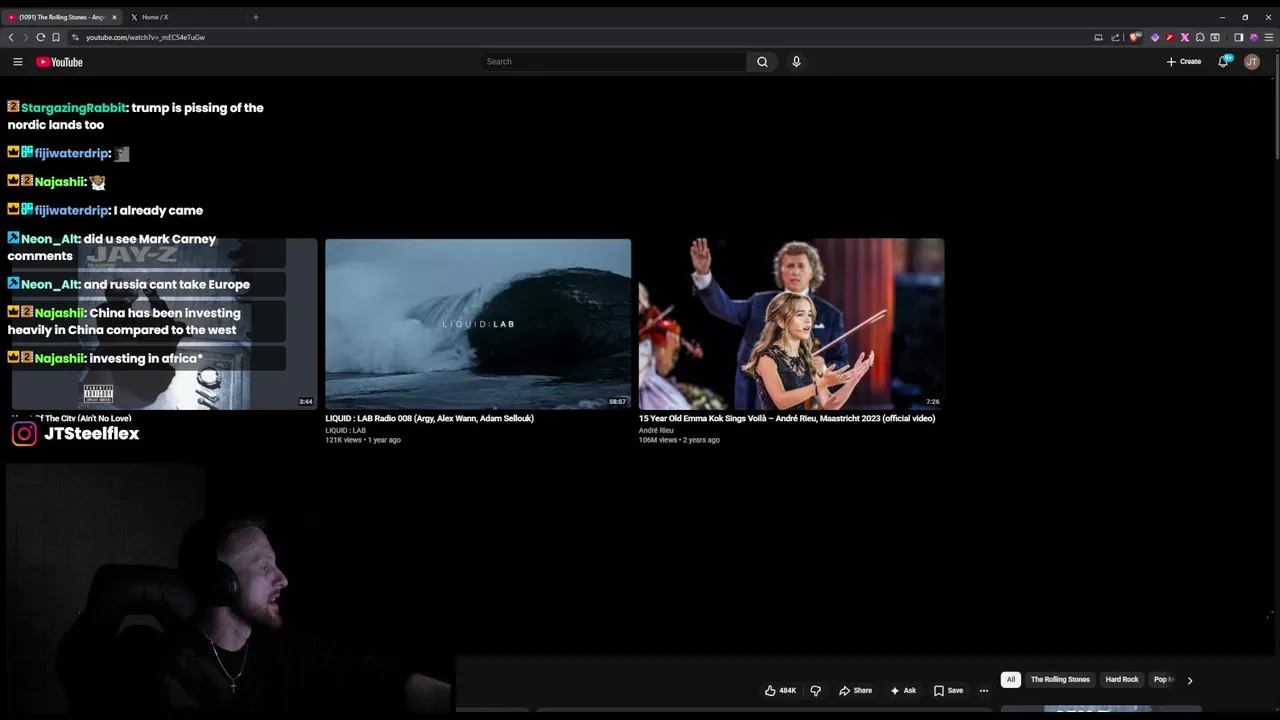1280x720 pixels.
Task: Open the JAY-Z video thumbnail
Action: pos(164,323)
